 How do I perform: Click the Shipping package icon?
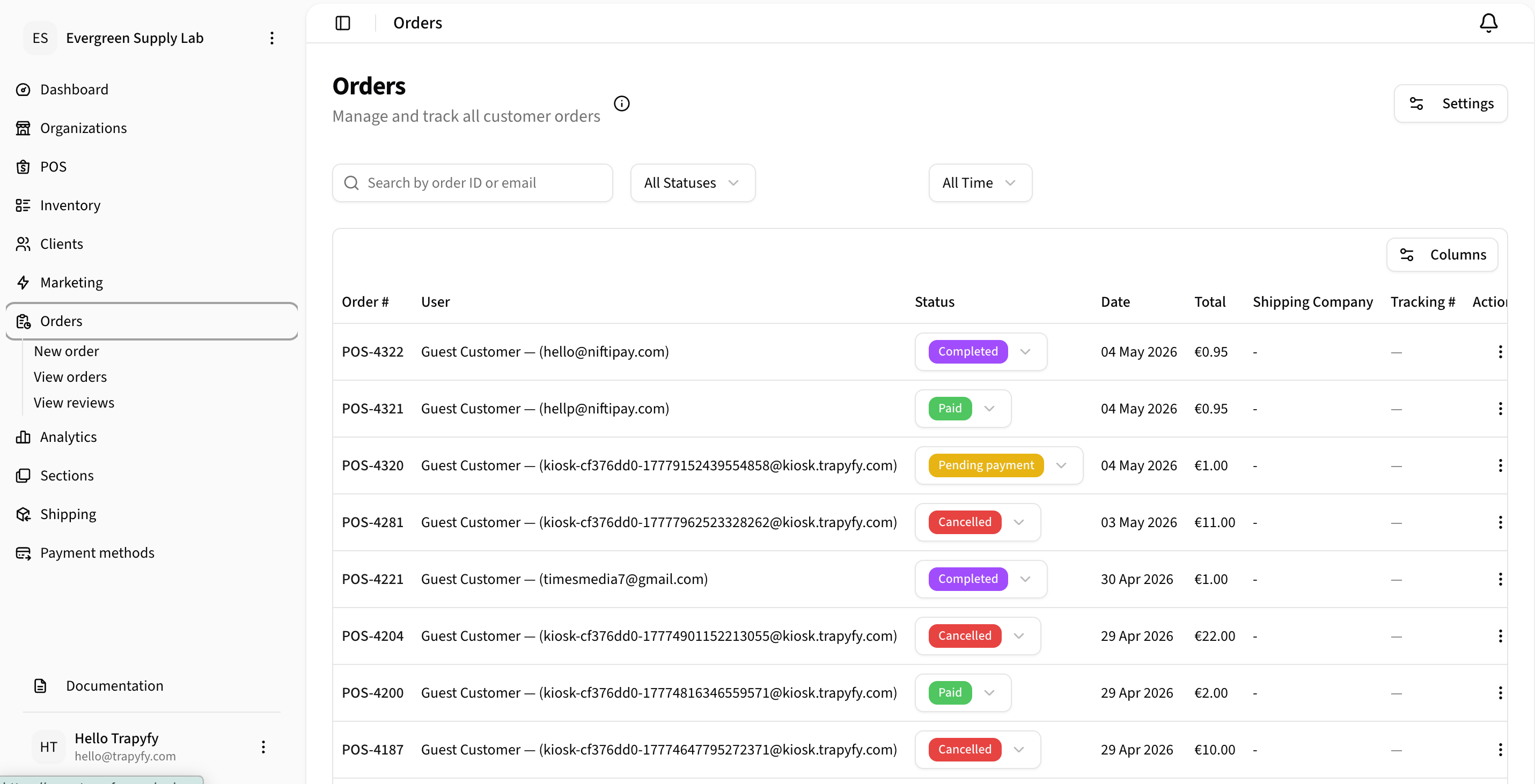(x=23, y=514)
